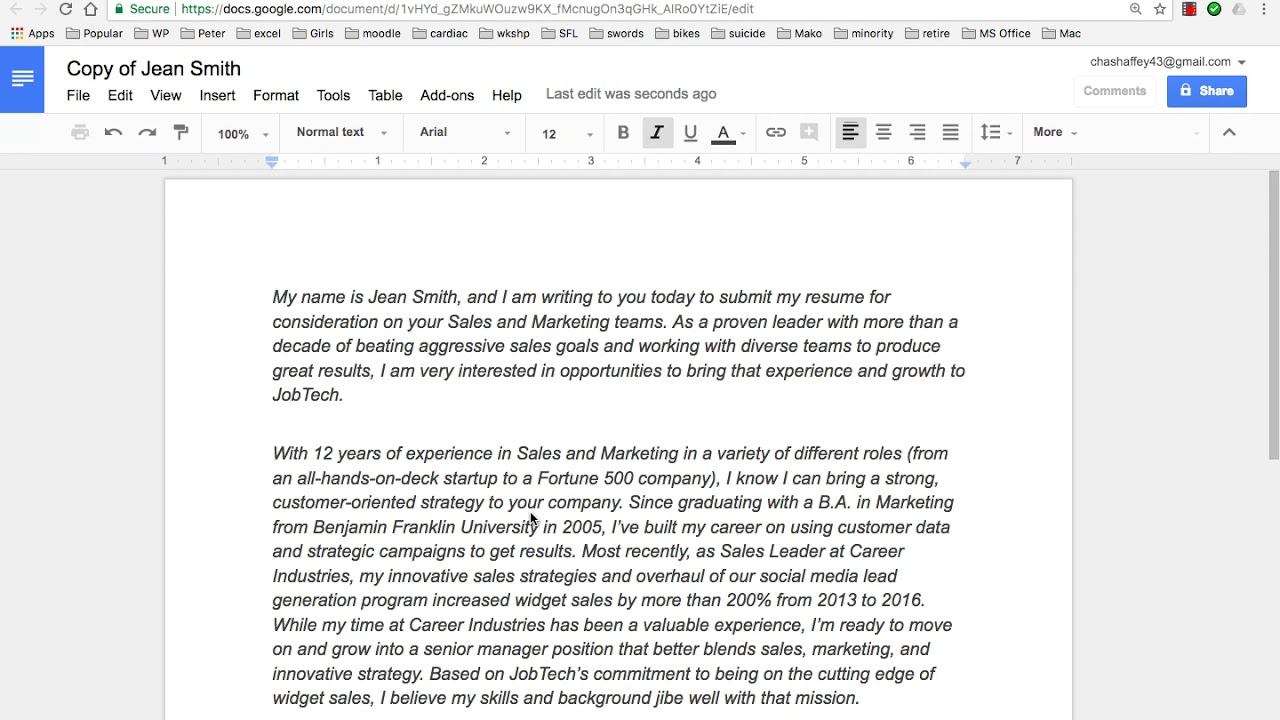Image resolution: width=1280 pixels, height=720 pixels.
Task: Open the cardiac bookmarks folder
Action: tap(439, 33)
